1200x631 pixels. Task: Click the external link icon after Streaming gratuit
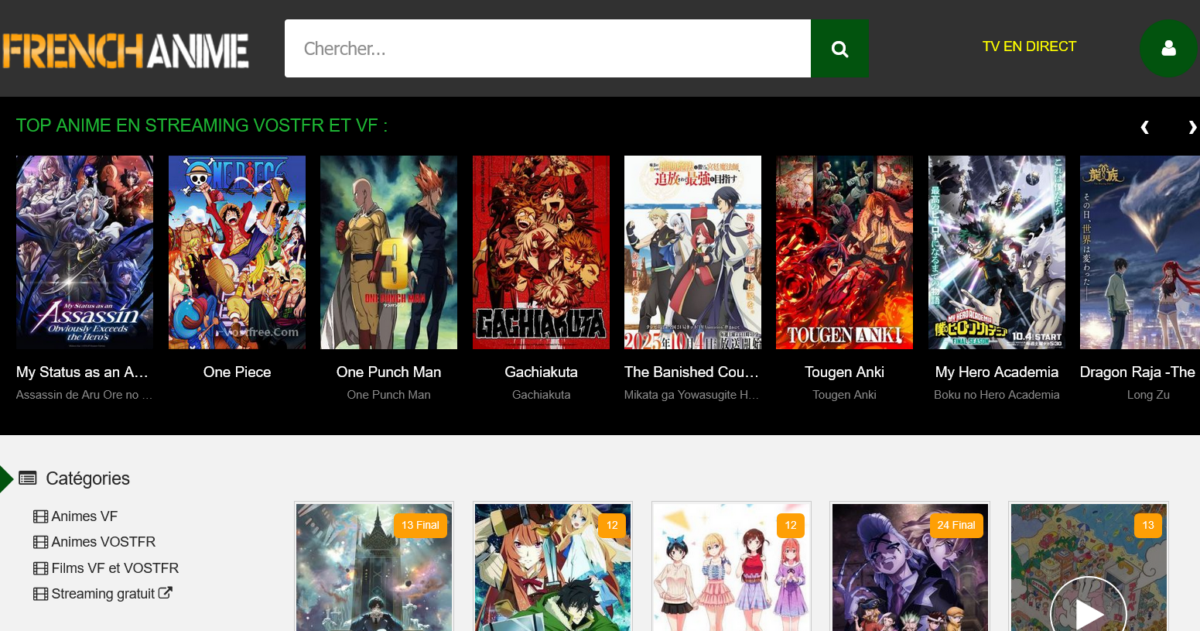tap(166, 593)
